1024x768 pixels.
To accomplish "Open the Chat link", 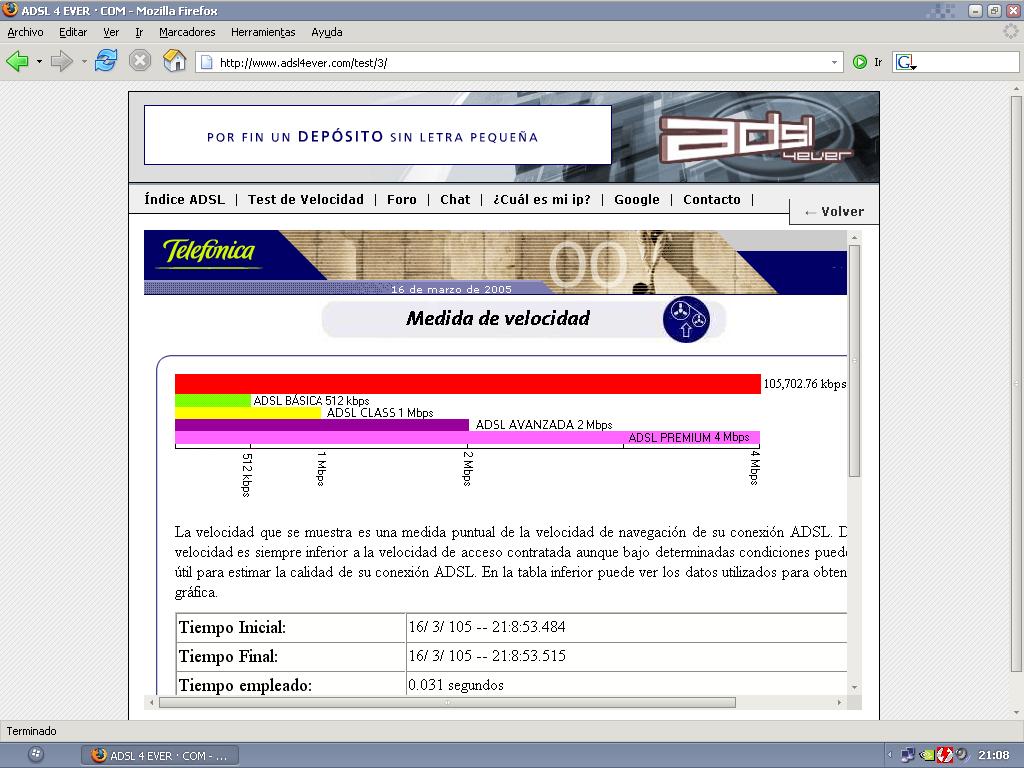I will tap(455, 200).
